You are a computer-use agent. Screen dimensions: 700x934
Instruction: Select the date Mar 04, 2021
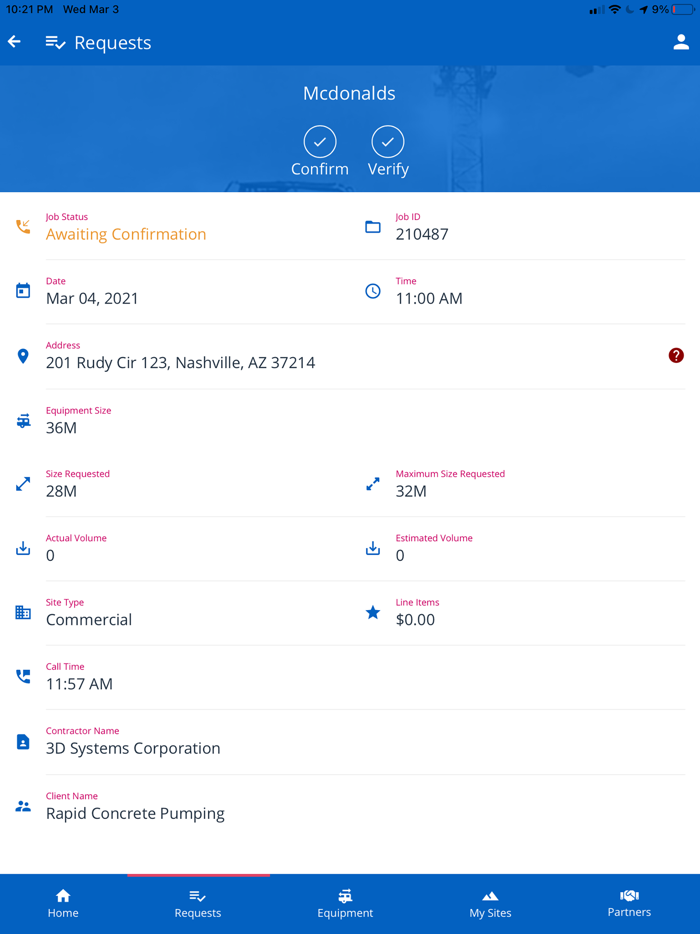pyautogui.click(x=92, y=298)
